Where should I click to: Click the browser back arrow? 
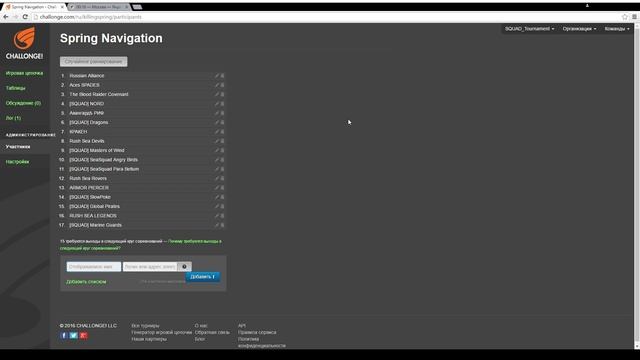click(x=6, y=17)
